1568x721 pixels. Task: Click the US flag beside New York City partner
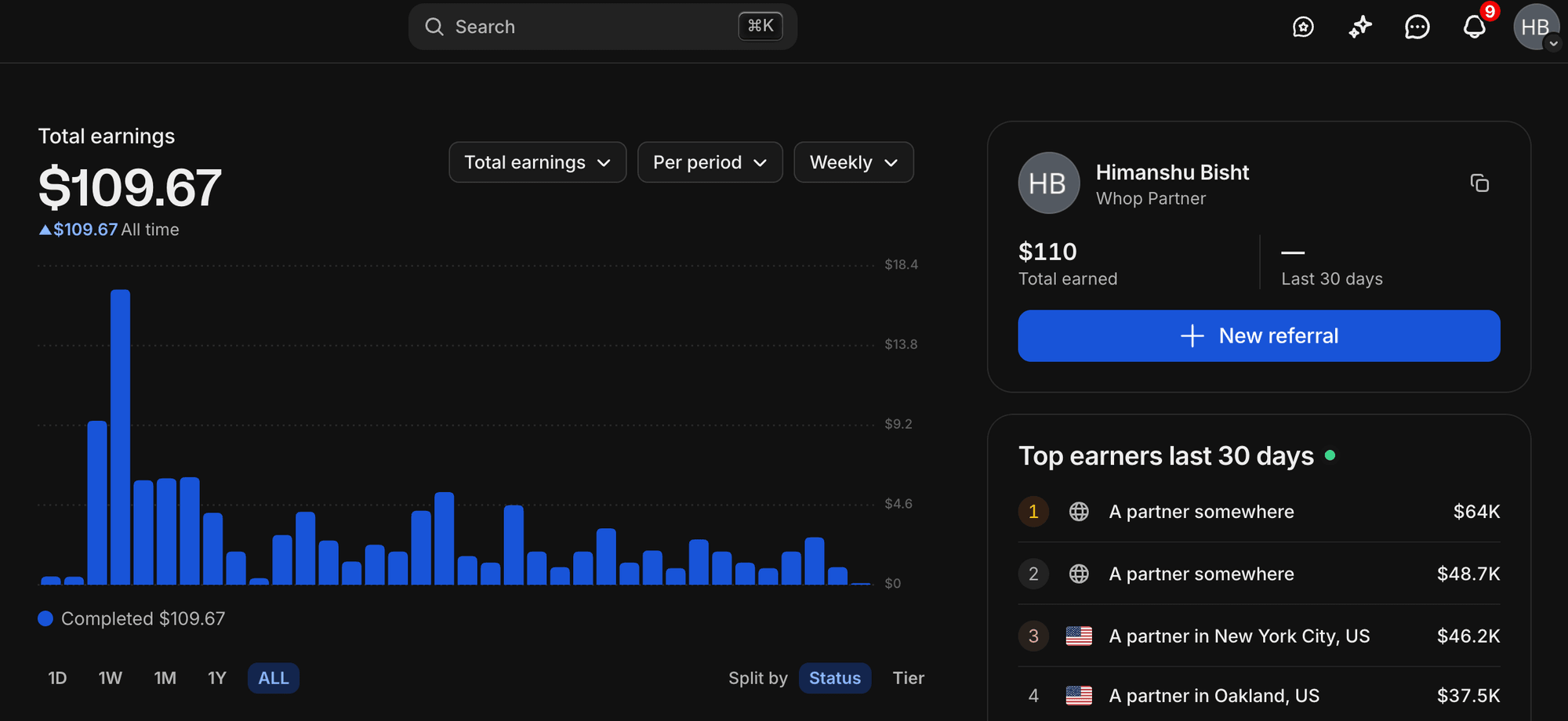[1079, 636]
